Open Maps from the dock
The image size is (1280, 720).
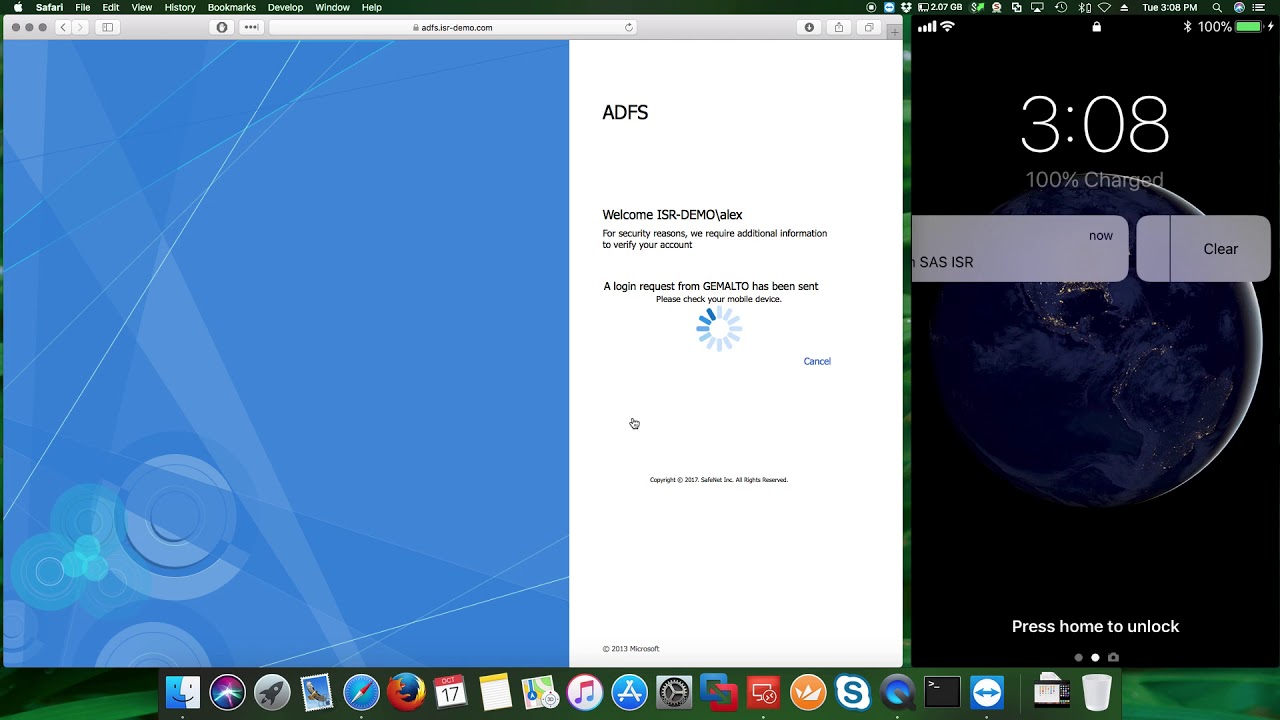(540, 692)
